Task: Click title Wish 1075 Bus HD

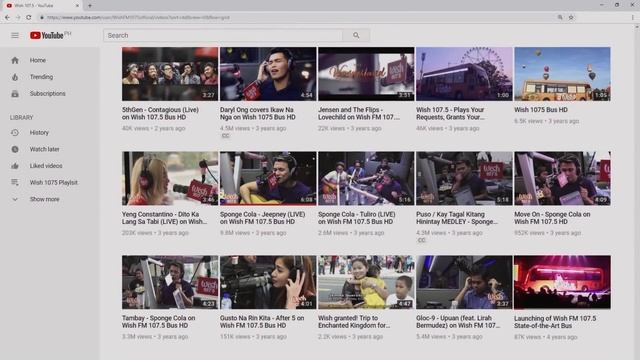Action: [x=541, y=110]
